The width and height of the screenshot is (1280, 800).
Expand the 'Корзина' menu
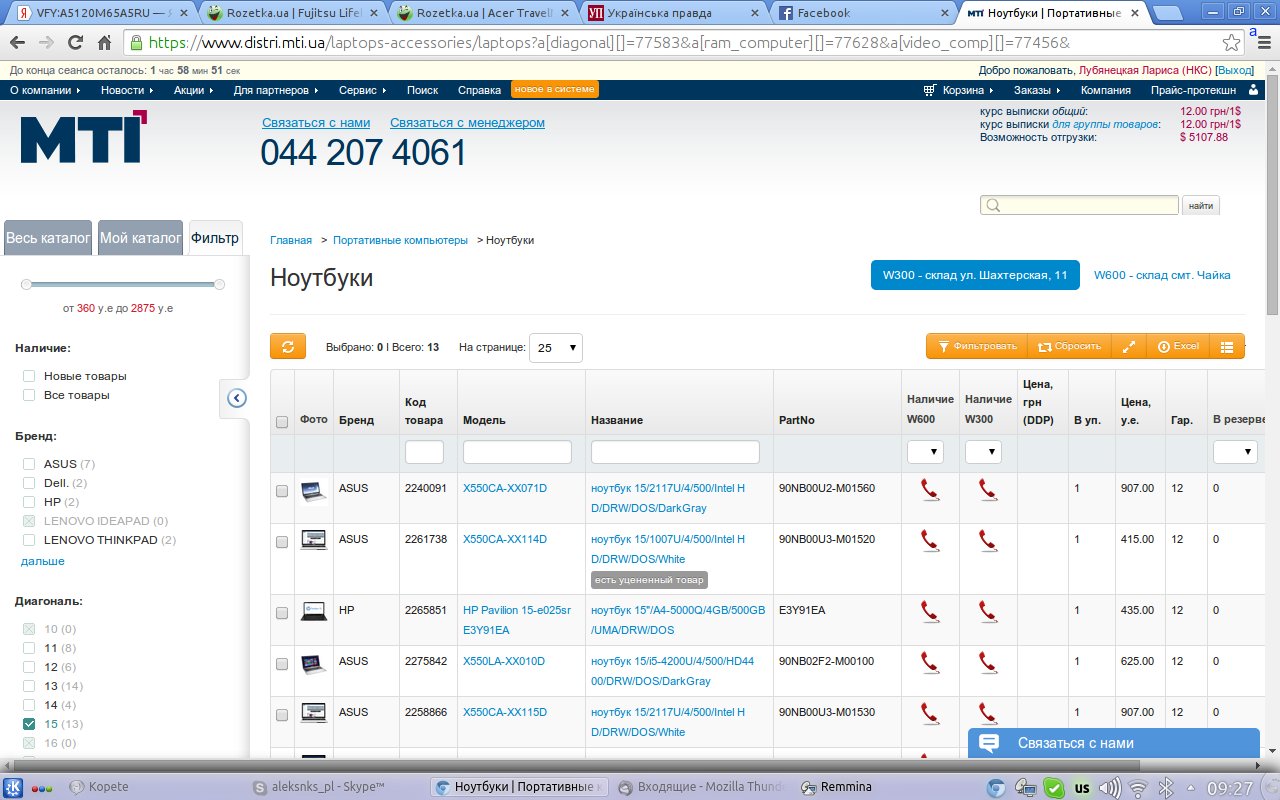(x=960, y=90)
